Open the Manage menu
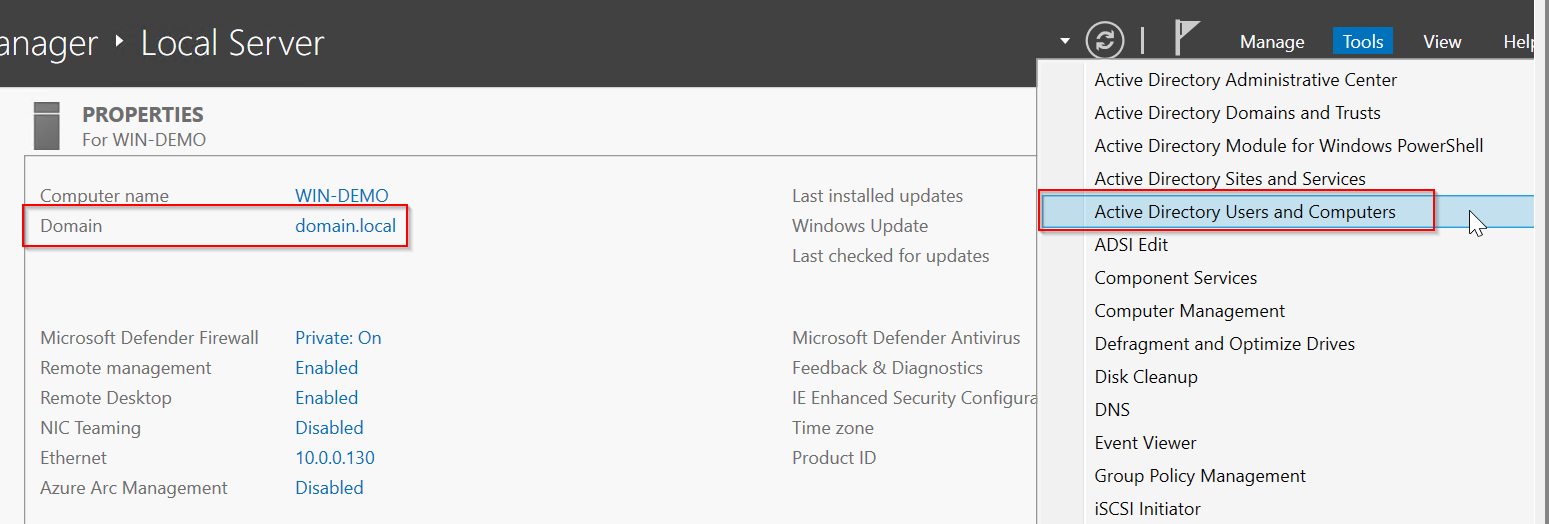This screenshot has height=524, width=1549. (x=1272, y=41)
